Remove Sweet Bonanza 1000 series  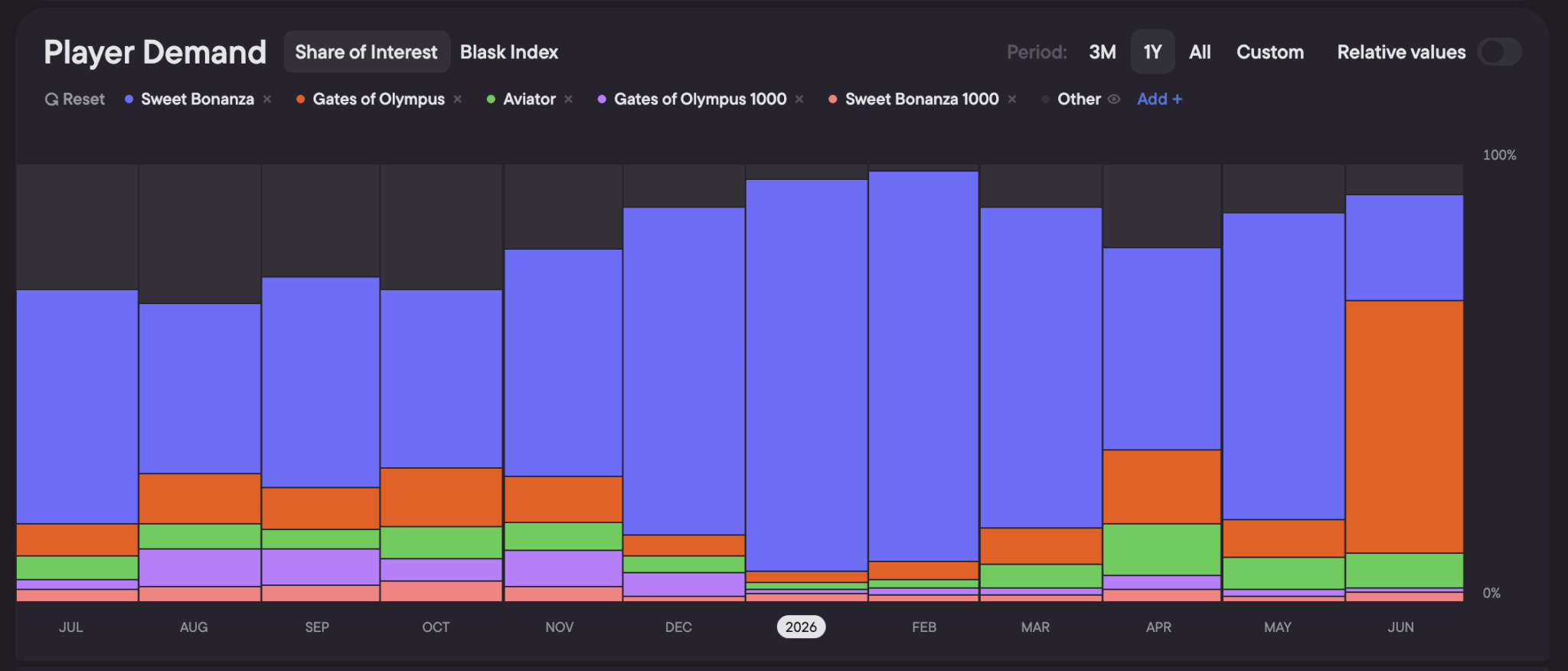pyautogui.click(x=1012, y=99)
